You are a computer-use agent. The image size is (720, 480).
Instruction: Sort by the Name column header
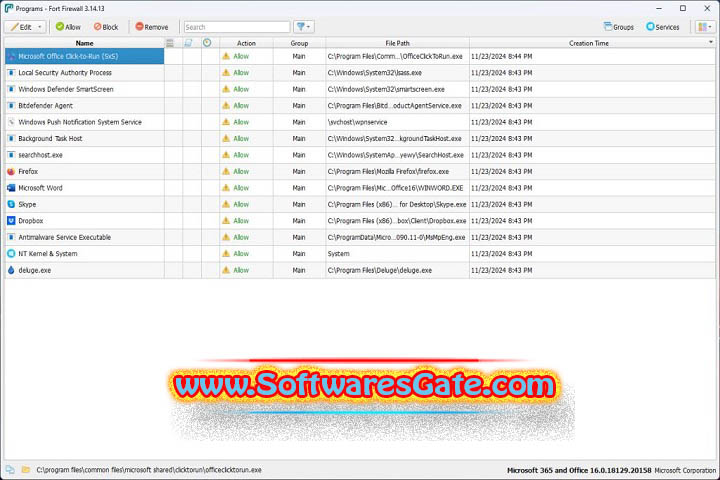pyautogui.click(x=84, y=43)
